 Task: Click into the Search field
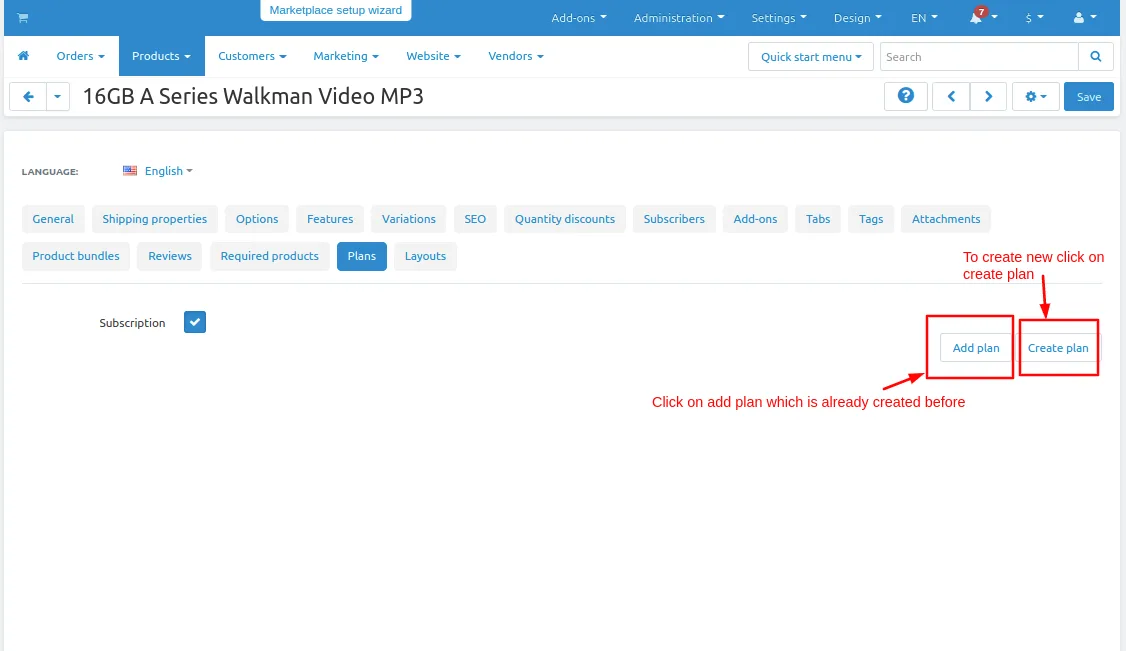tap(979, 57)
